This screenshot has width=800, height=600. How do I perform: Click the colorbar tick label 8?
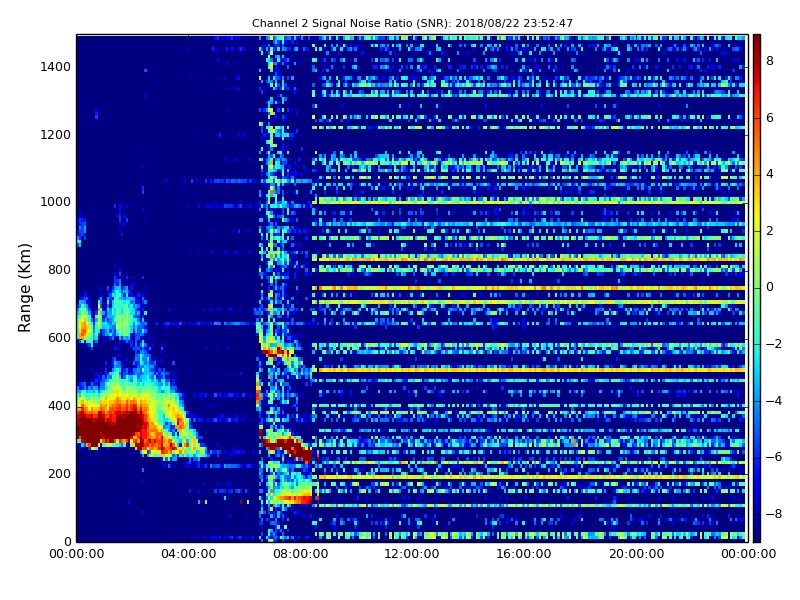(770, 61)
